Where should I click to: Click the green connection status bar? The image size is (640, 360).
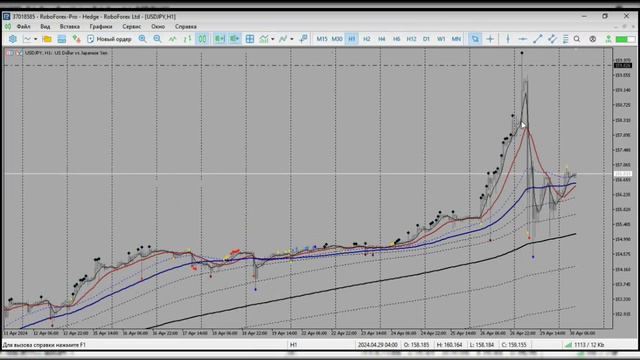pos(625,39)
